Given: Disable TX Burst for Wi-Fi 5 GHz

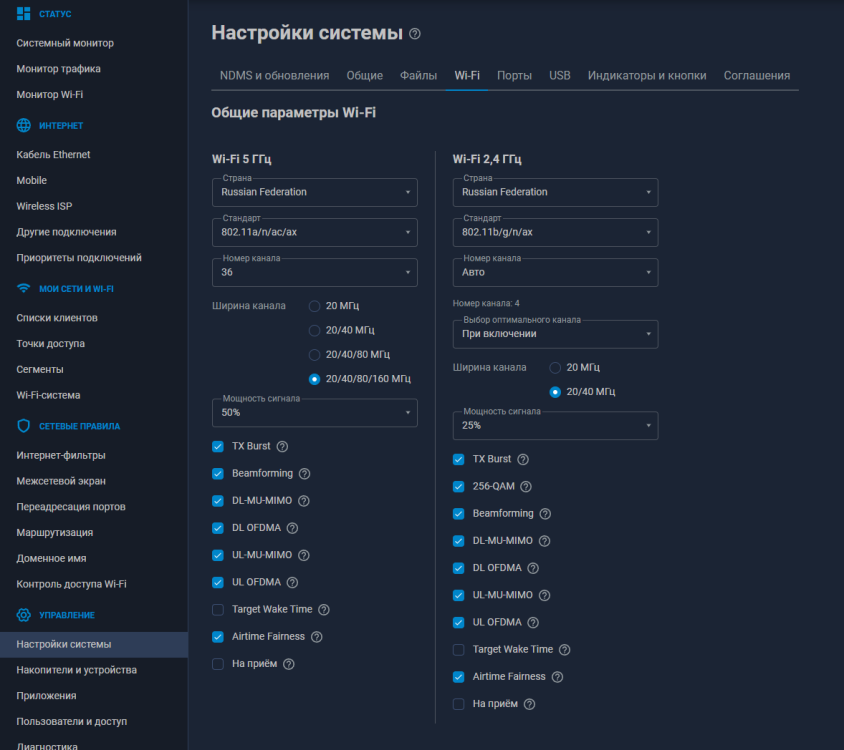Looking at the screenshot, I should pos(218,447).
